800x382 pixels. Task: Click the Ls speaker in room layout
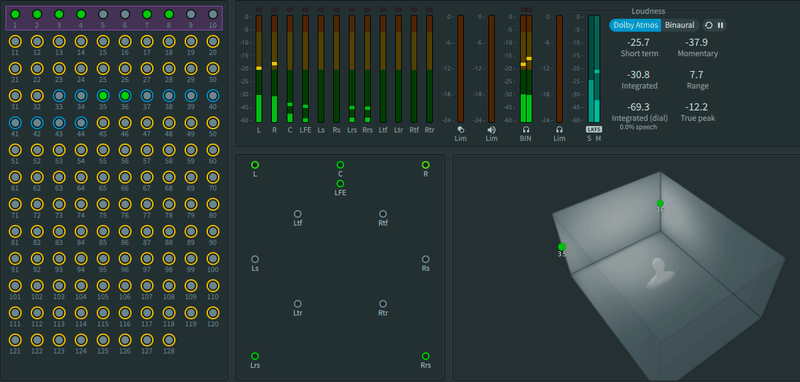coord(255,259)
